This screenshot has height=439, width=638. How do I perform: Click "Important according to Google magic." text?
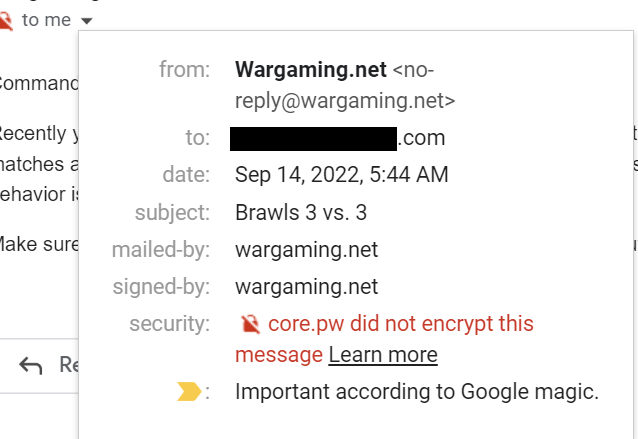tap(416, 392)
